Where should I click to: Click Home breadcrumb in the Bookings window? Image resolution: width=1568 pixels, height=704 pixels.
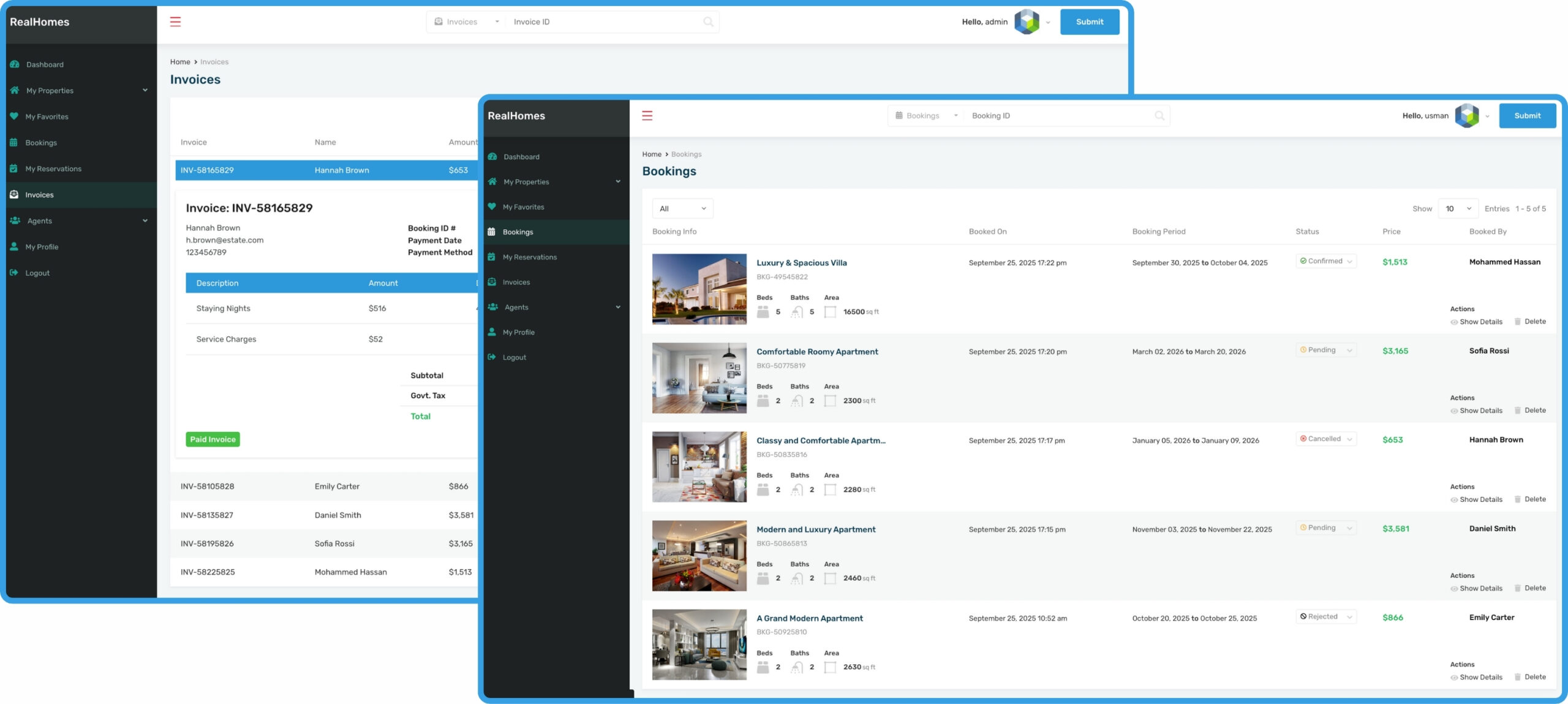651,154
